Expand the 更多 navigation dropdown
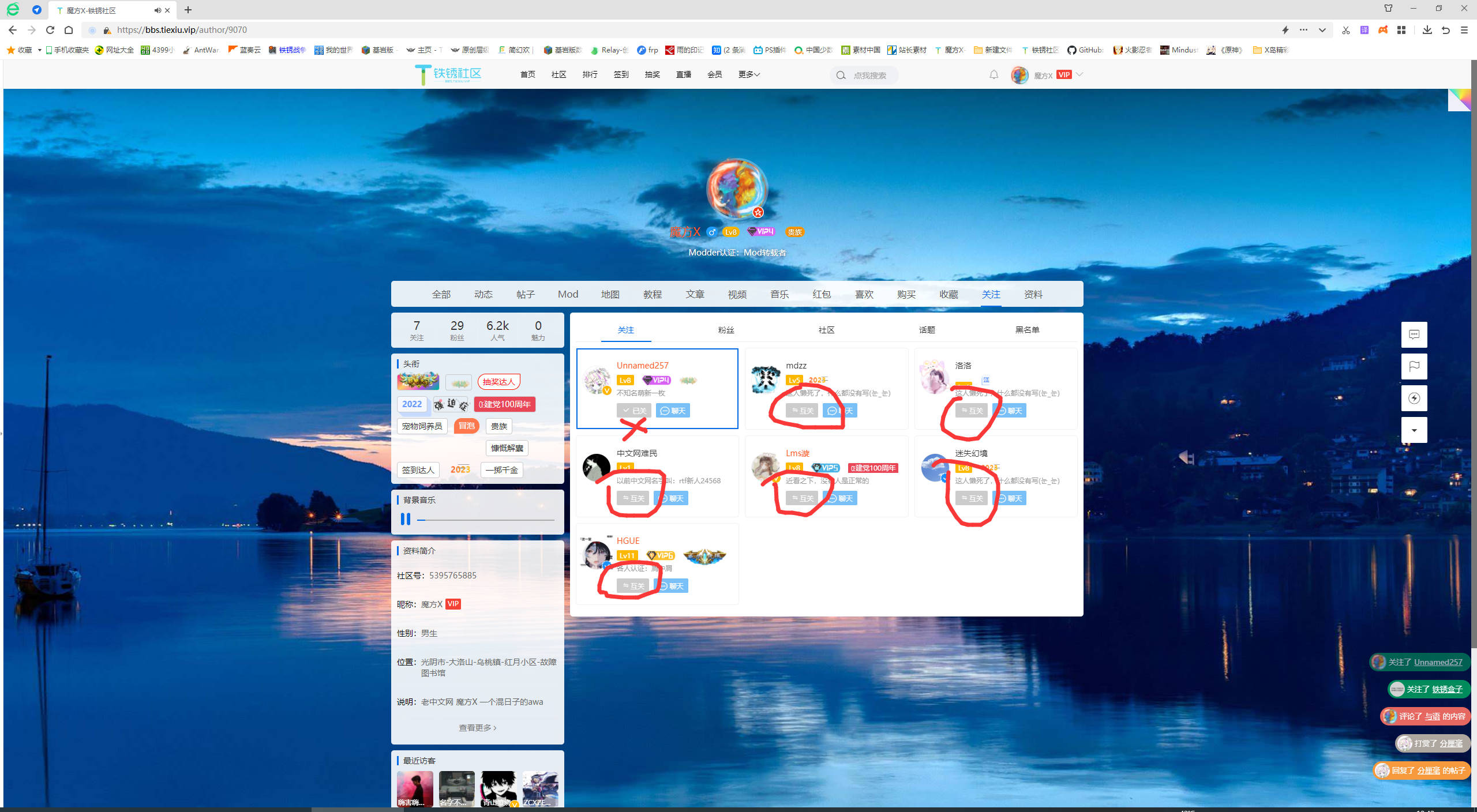This screenshot has height=812, width=1477. pos(749,74)
